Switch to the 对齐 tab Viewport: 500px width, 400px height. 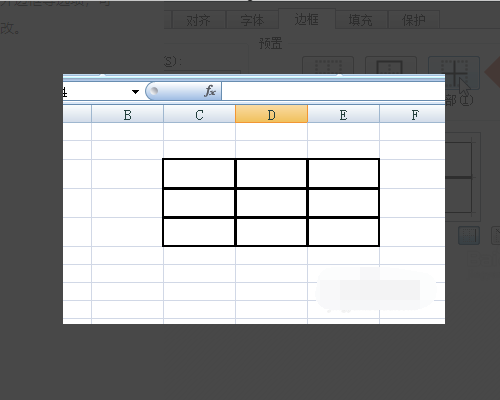click(198, 20)
